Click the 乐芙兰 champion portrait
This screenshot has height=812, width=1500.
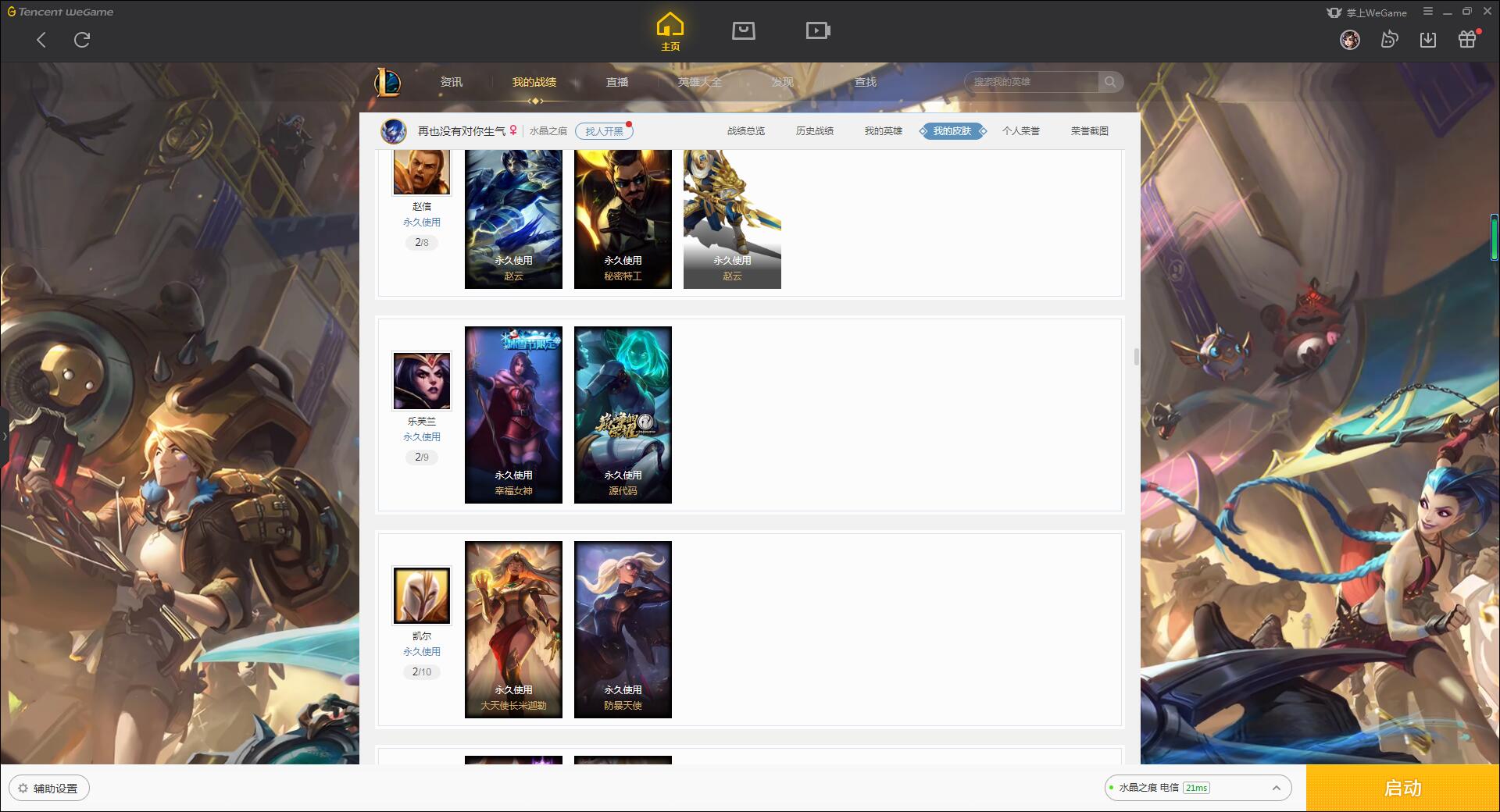[422, 381]
